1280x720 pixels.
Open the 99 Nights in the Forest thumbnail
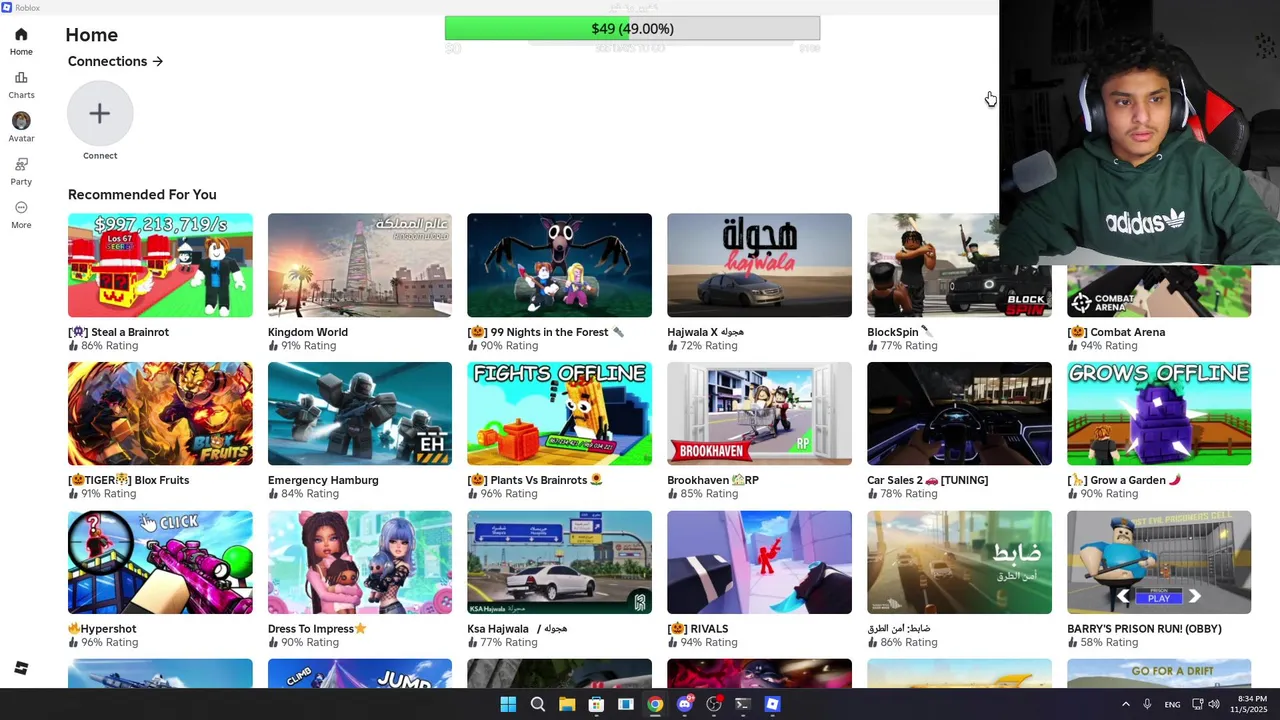559,265
